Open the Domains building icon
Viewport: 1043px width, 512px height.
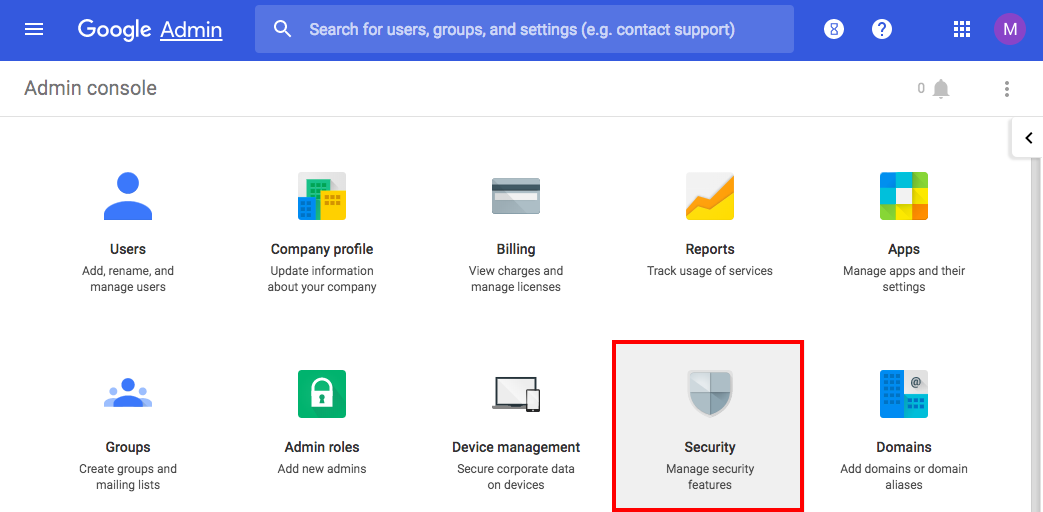point(904,394)
